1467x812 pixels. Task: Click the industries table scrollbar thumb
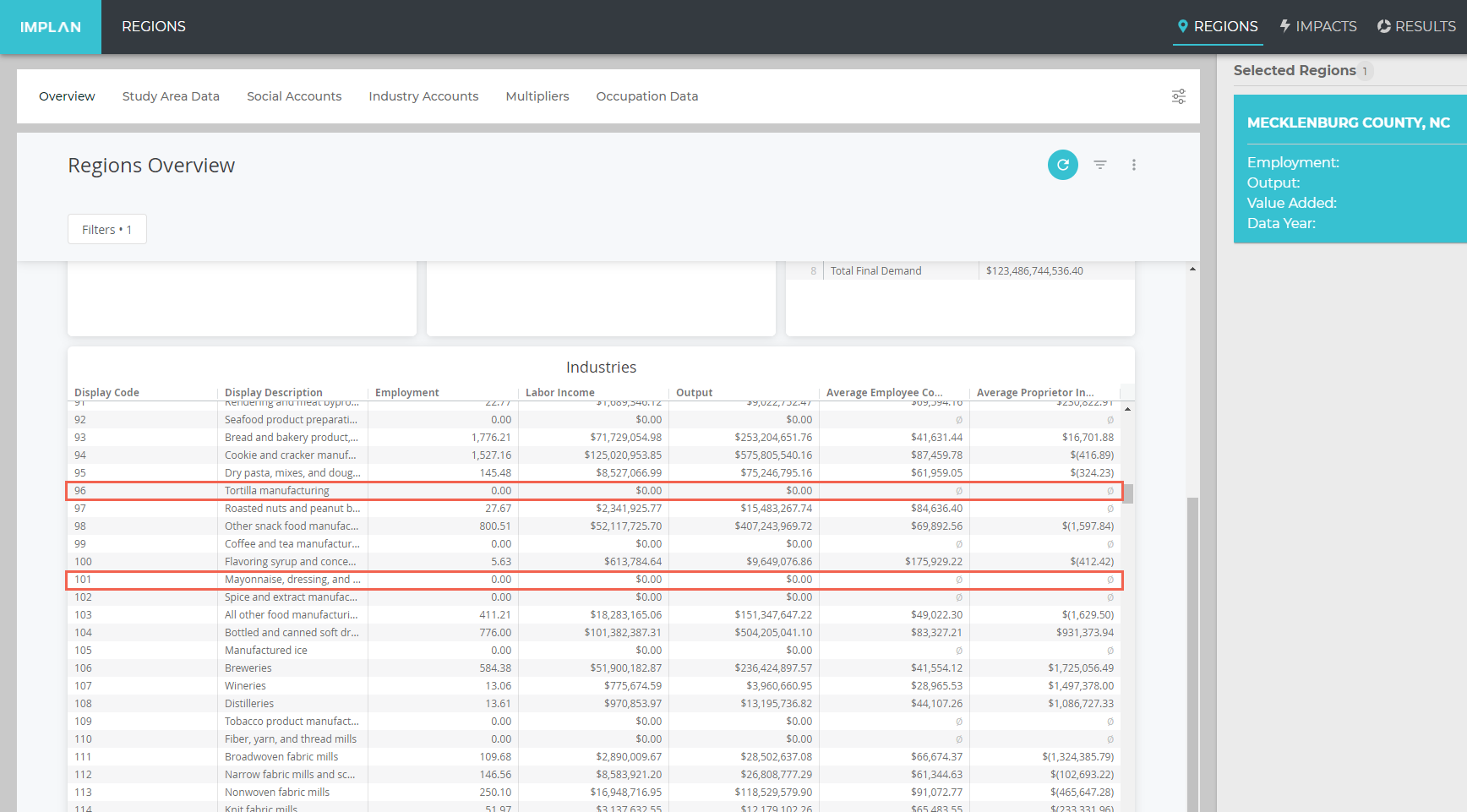[x=1128, y=493]
